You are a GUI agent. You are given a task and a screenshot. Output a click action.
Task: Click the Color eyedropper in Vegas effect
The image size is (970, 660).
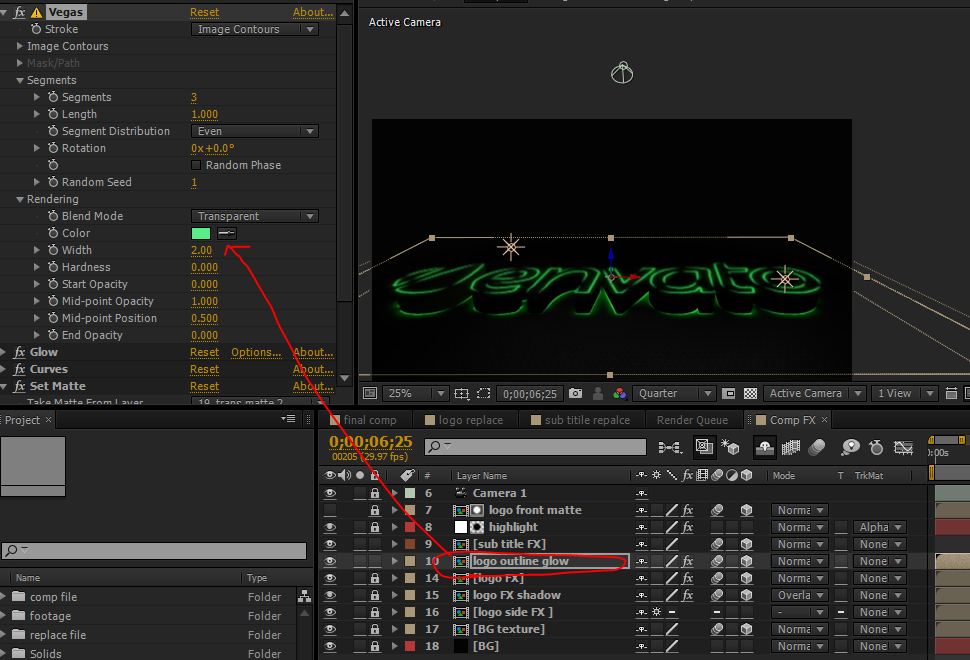[227, 233]
